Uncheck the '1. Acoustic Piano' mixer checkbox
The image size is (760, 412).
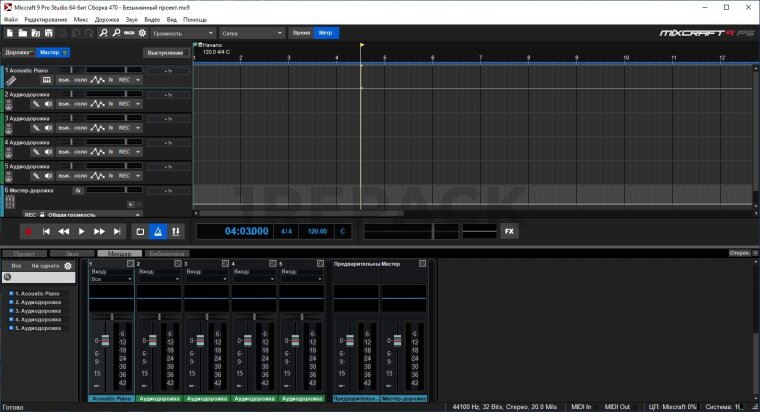pos(11,294)
